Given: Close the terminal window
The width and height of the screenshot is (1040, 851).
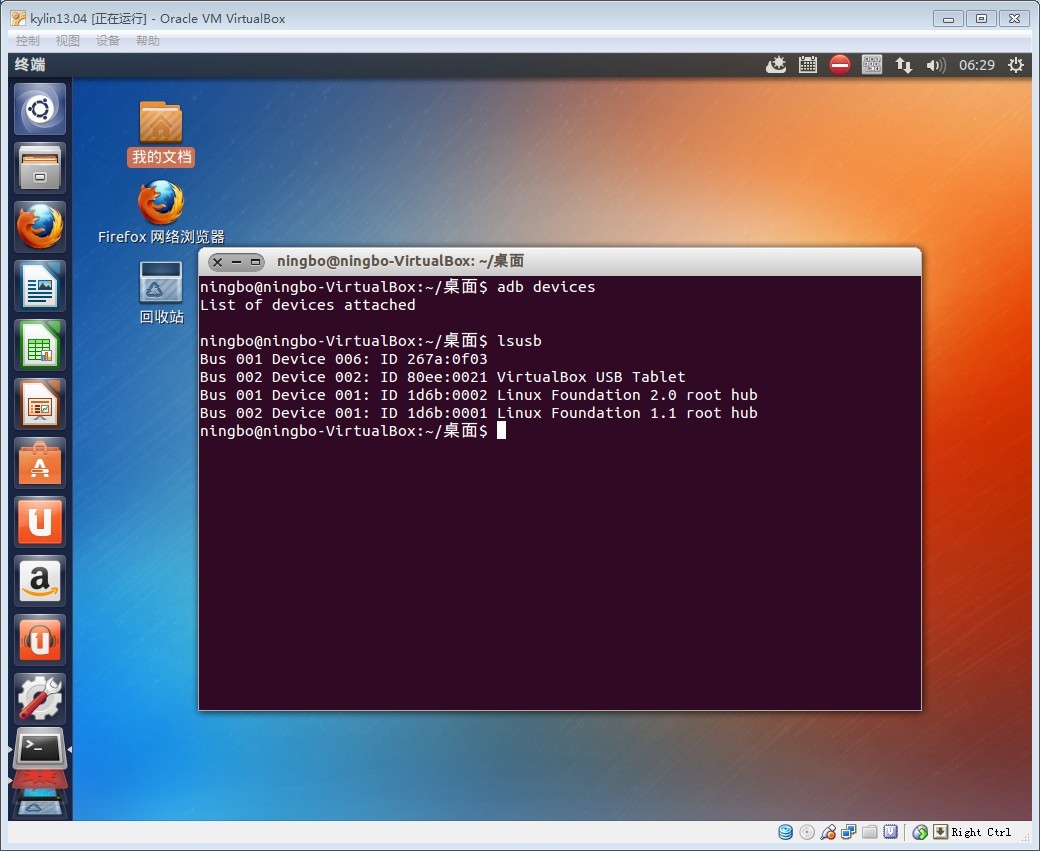Looking at the screenshot, I should pos(218,262).
